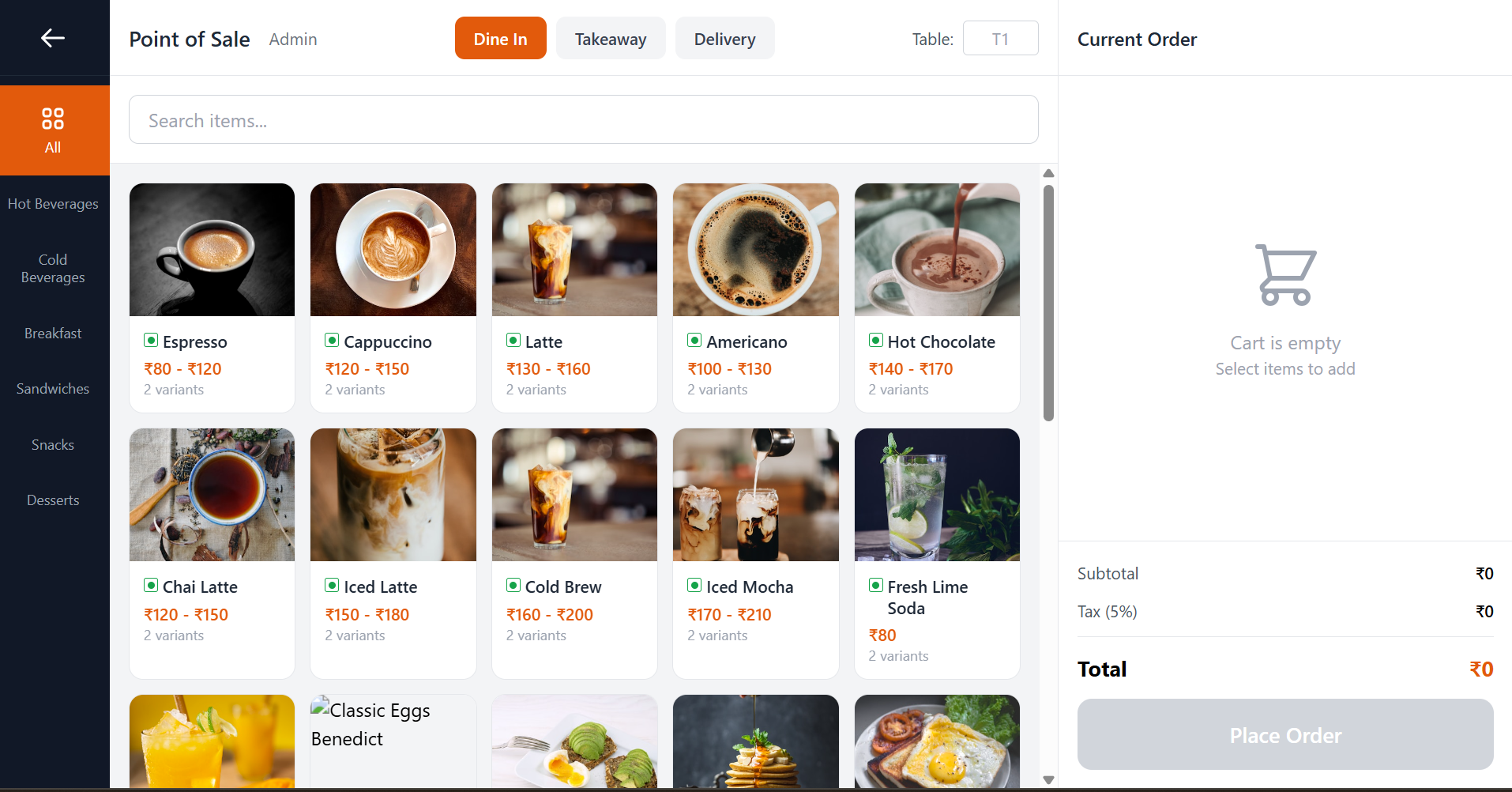This screenshot has width=1512, height=792.
Task: Click the veg indicator on the Hot Chocolate card
Action: (875, 340)
